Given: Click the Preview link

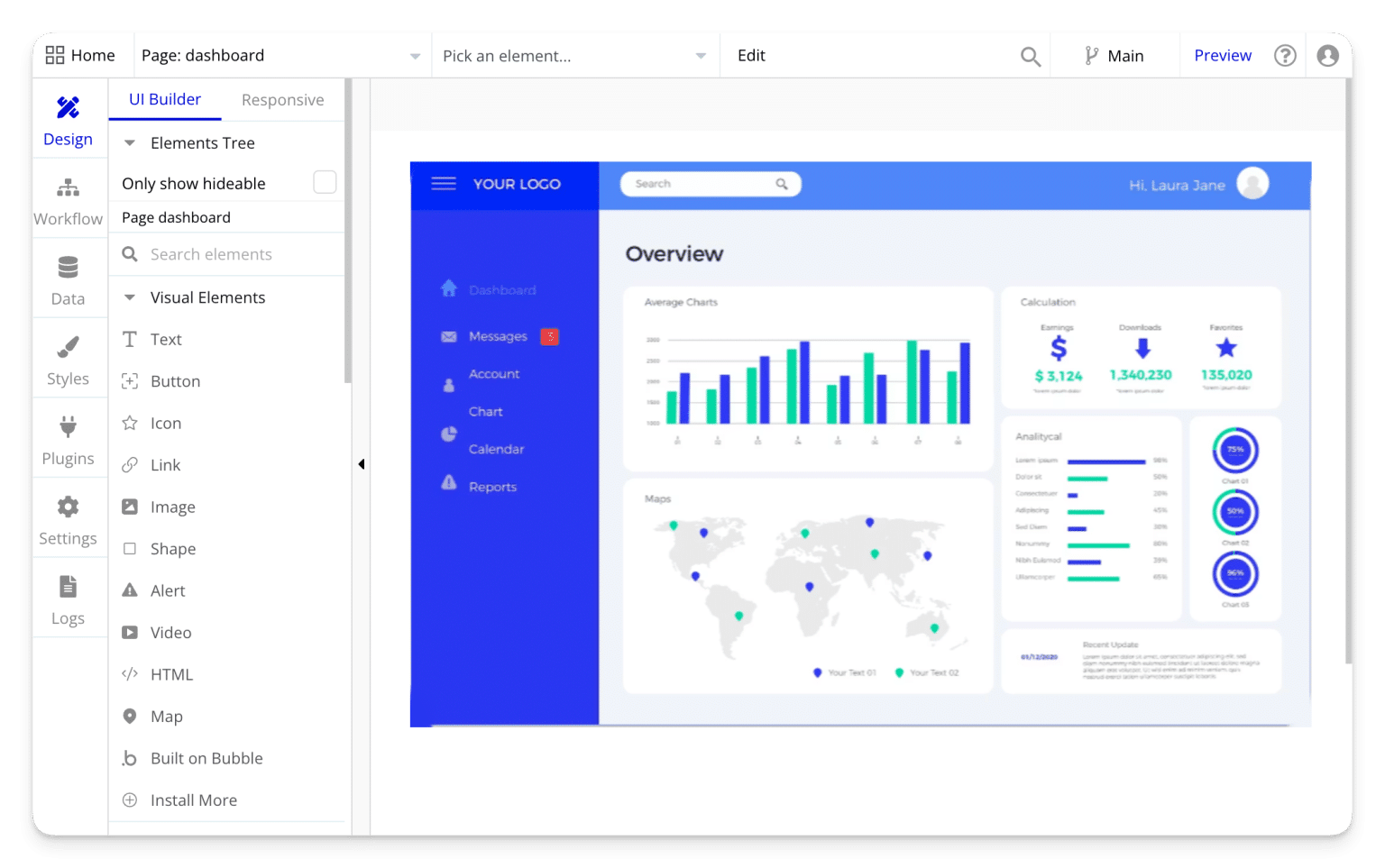Looking at the screenshot, I should pos(1223,55).
